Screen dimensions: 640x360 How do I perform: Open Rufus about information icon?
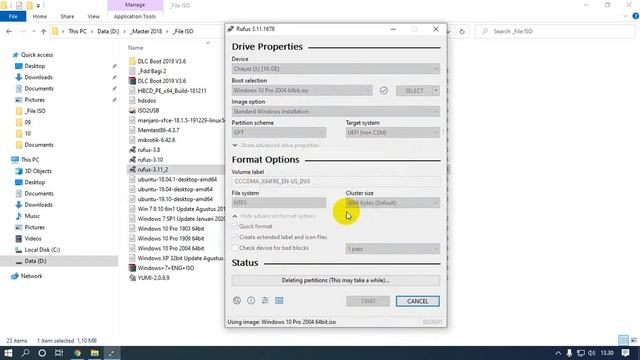(251, 301)
